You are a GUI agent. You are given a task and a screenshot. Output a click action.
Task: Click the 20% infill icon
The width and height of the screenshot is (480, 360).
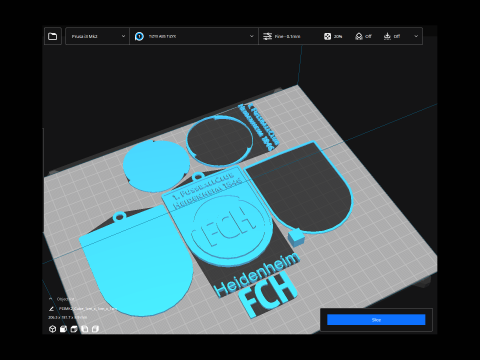click(327, 36)
